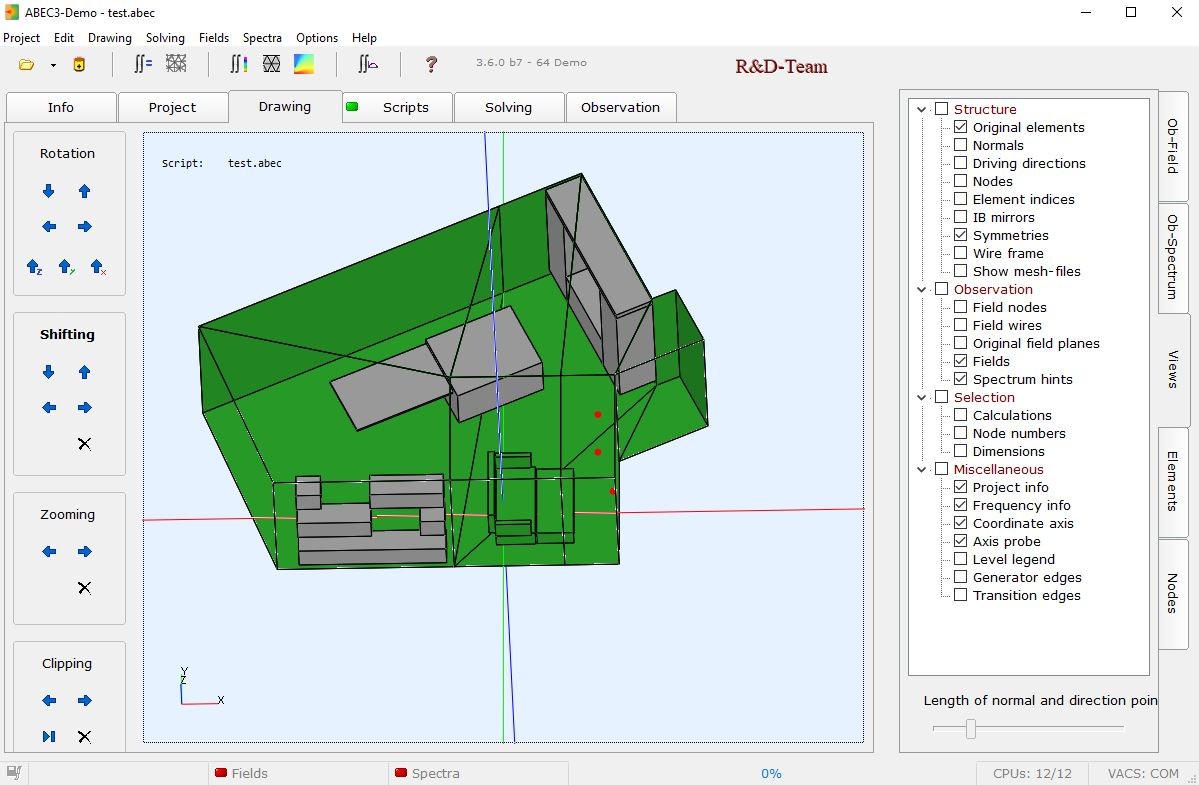This screenshot has height=785, width=1199.
Task: Click the Fields status bar button
Action: (x=242, y=774)
